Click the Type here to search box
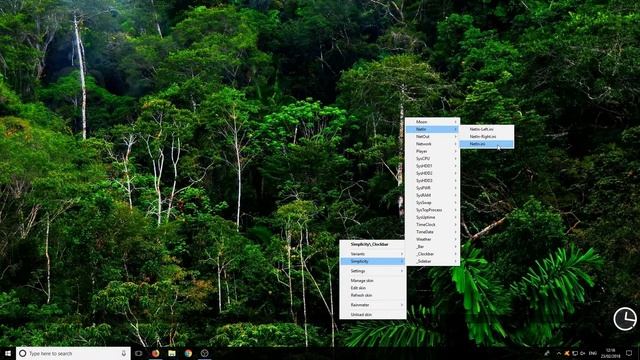This screenshot has height=360, width=640. tap(73, 353)
